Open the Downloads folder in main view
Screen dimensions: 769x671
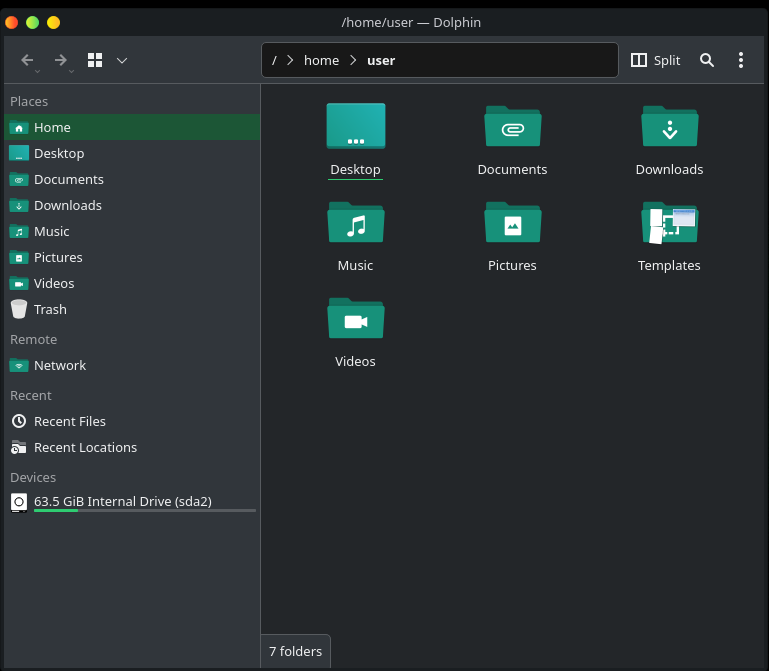(669, 128)
